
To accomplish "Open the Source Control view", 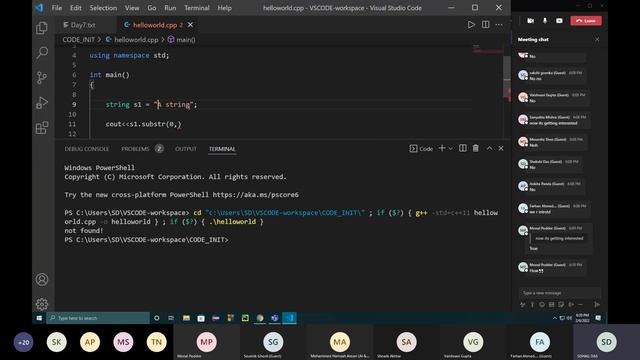I will tap(42, 78).
